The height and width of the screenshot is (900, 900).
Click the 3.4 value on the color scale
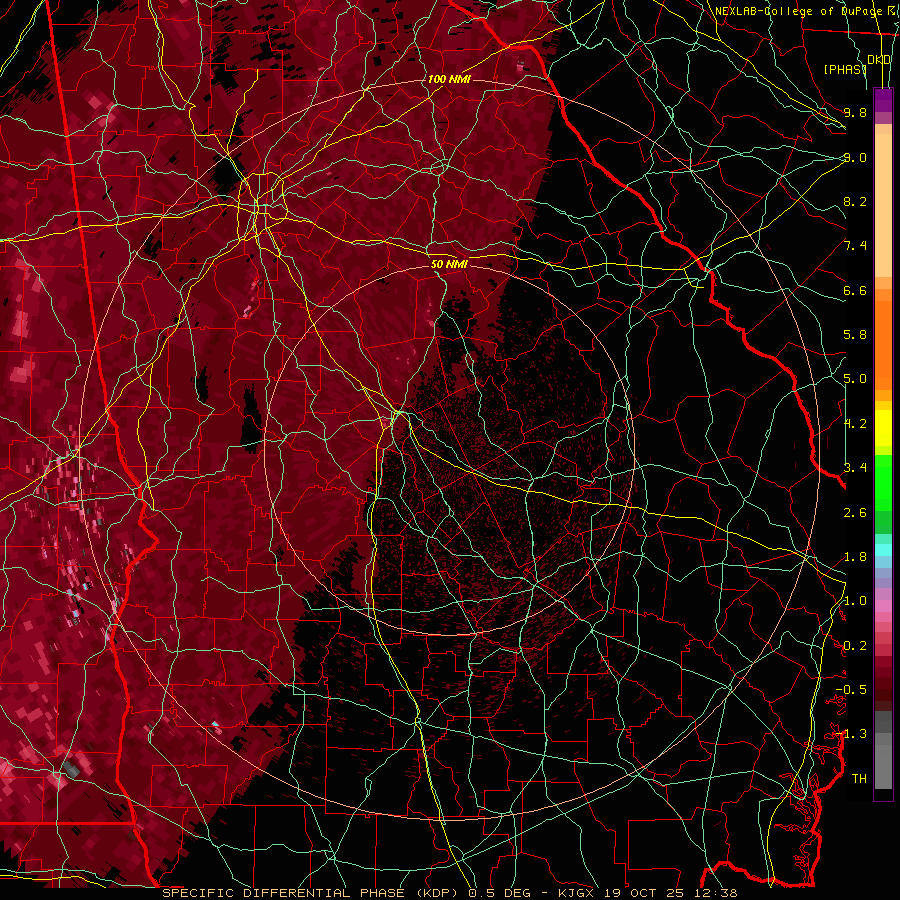pos(855,468)
